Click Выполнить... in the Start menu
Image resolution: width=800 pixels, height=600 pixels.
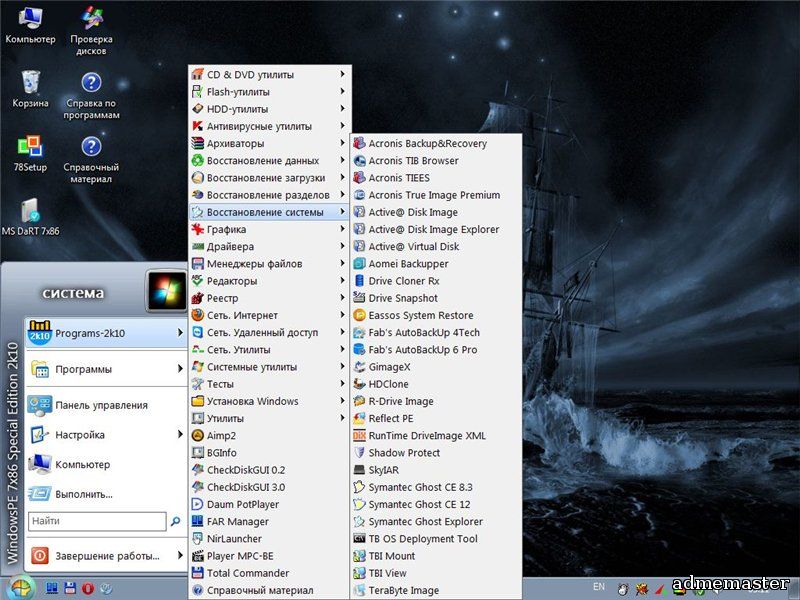pos(106,494)
